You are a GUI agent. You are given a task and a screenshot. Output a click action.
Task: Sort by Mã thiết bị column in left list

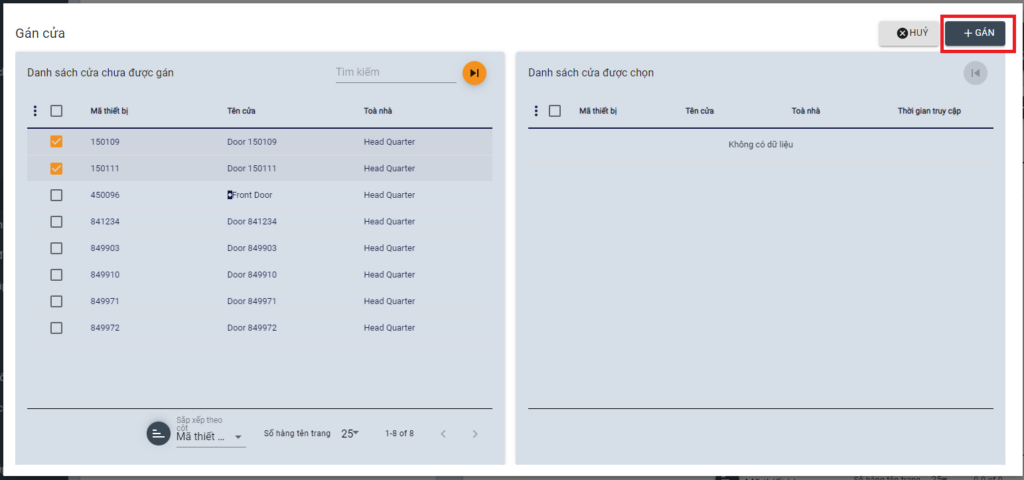(109, 111)
